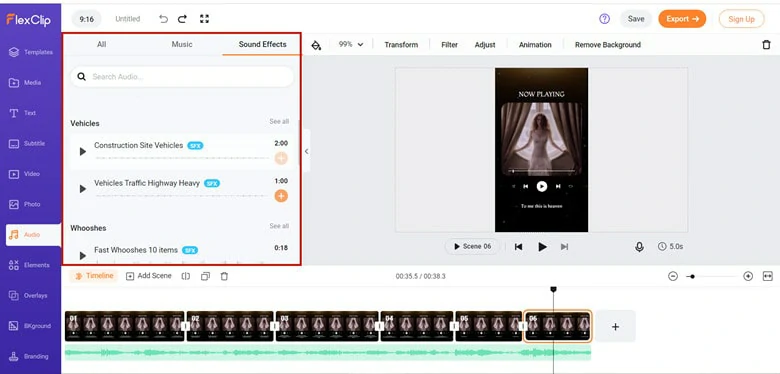The width and height of the screenshot is (780, 374).
Task: Click the redo arrow icon
Action: click(x=183, y=19)
